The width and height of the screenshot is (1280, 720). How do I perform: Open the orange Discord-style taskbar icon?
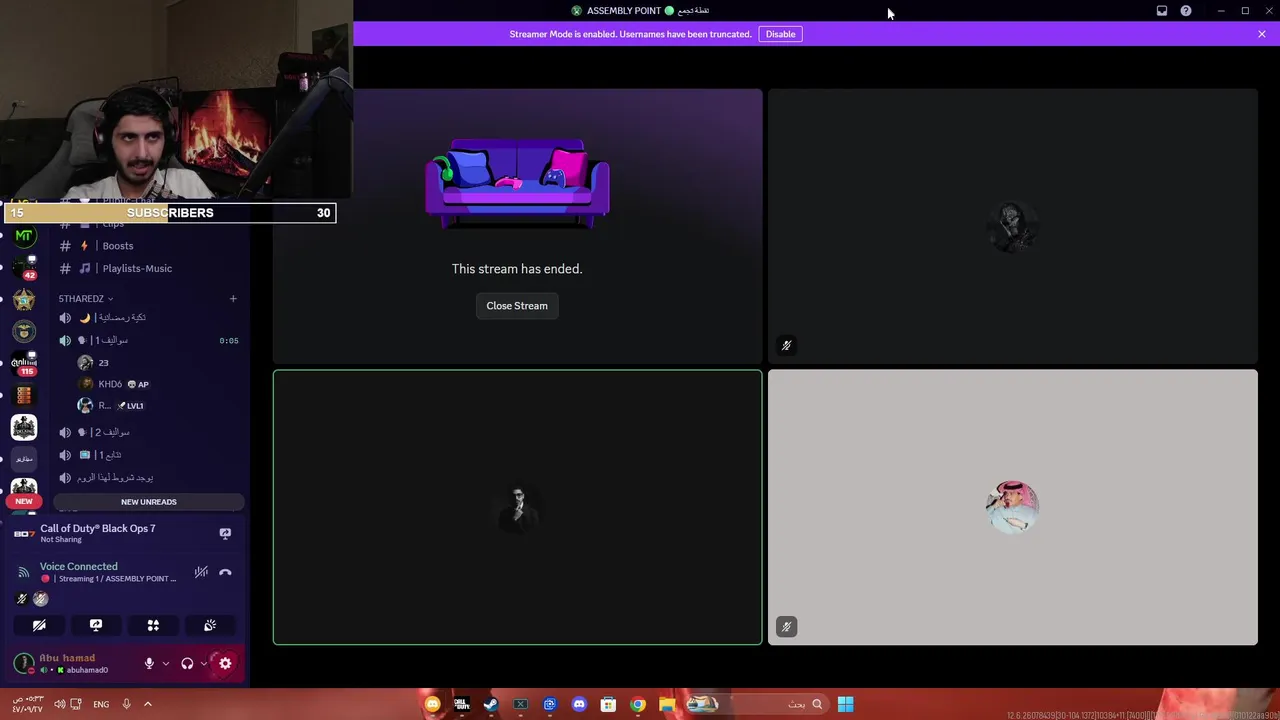pyautogui.click(x=432, y=704)
